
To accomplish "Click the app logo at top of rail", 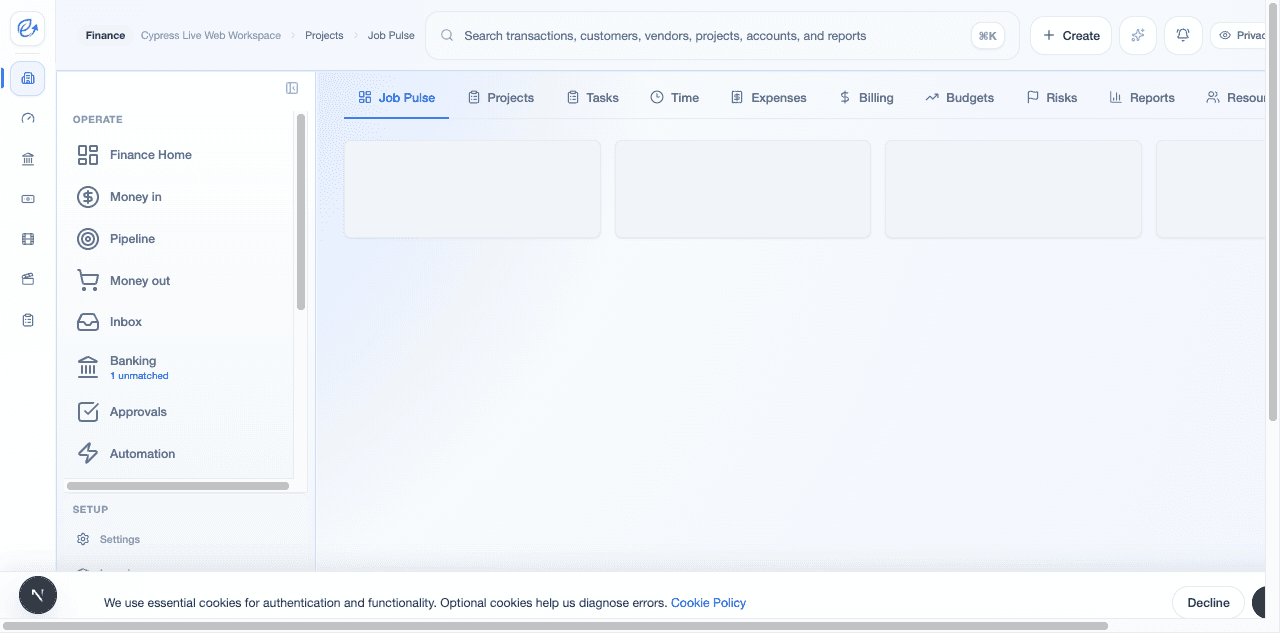I will click(27, 30).
